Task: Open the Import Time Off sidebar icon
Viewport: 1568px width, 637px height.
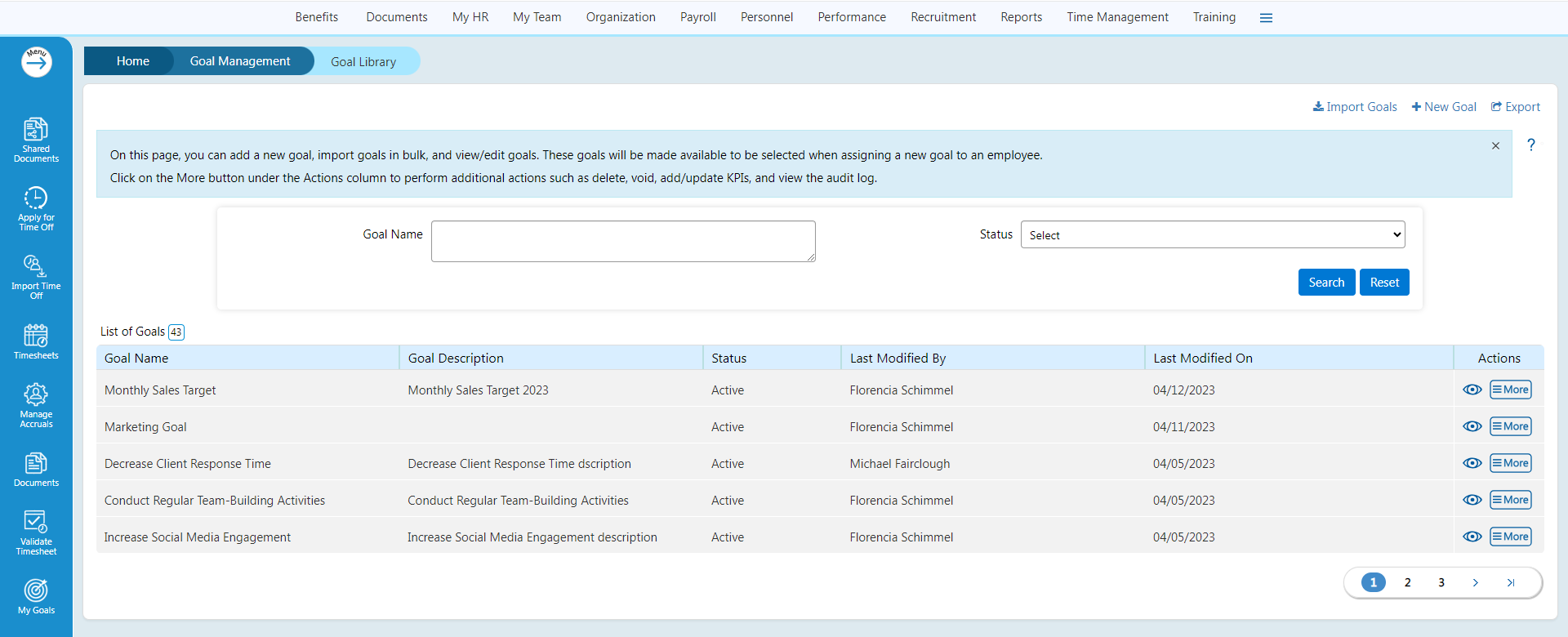Action: tap(36, 276)
